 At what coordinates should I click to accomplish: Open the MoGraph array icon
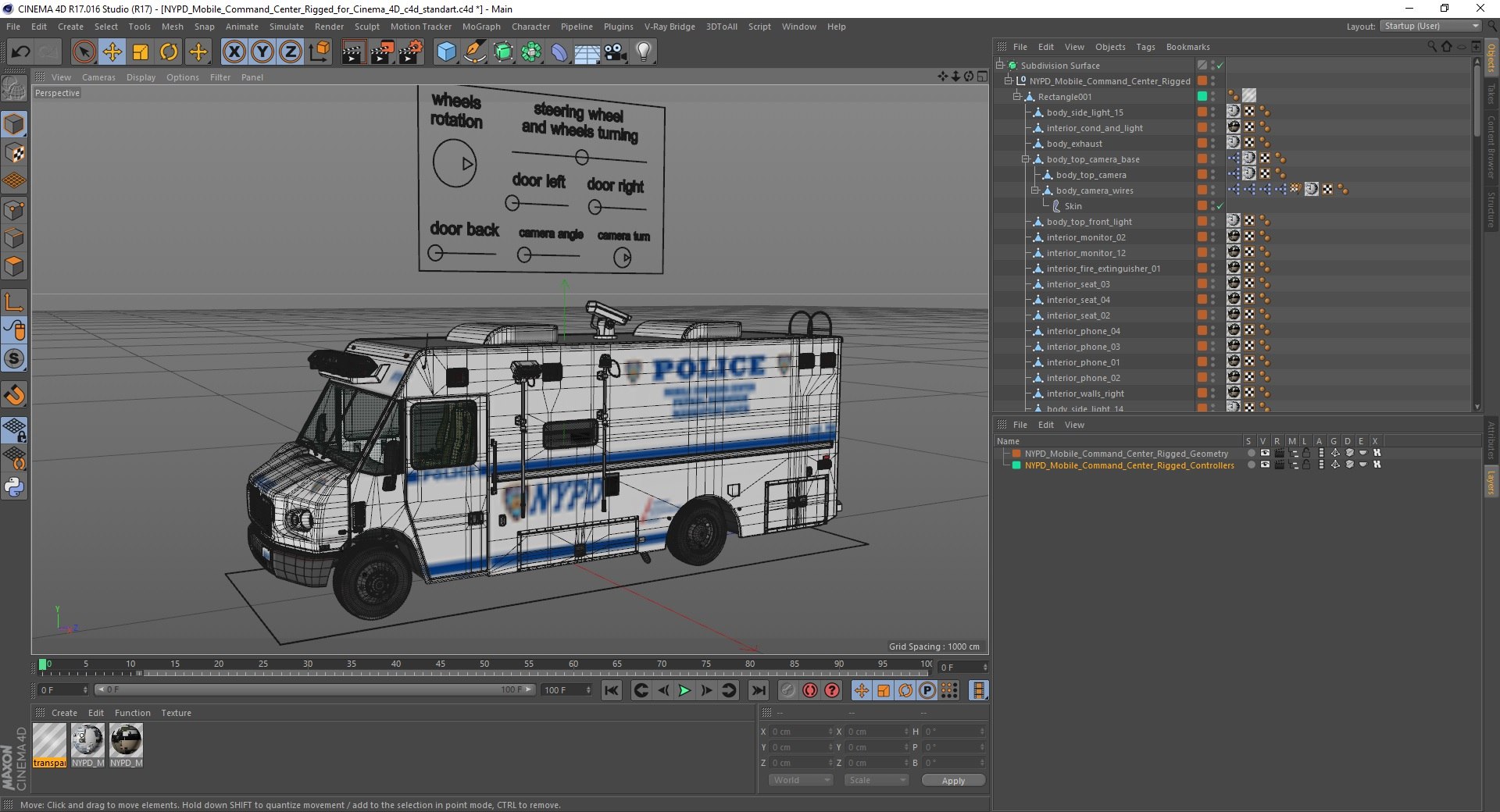point(531,52)
